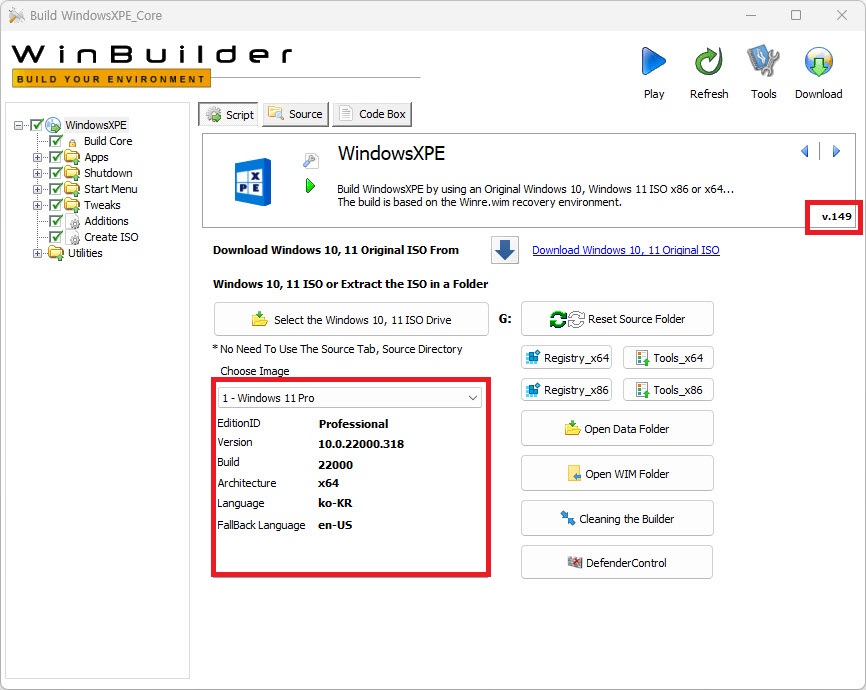Select the Create ISO tree label
The height and width of the screenshot is (690, 866).
coord(111,237)
